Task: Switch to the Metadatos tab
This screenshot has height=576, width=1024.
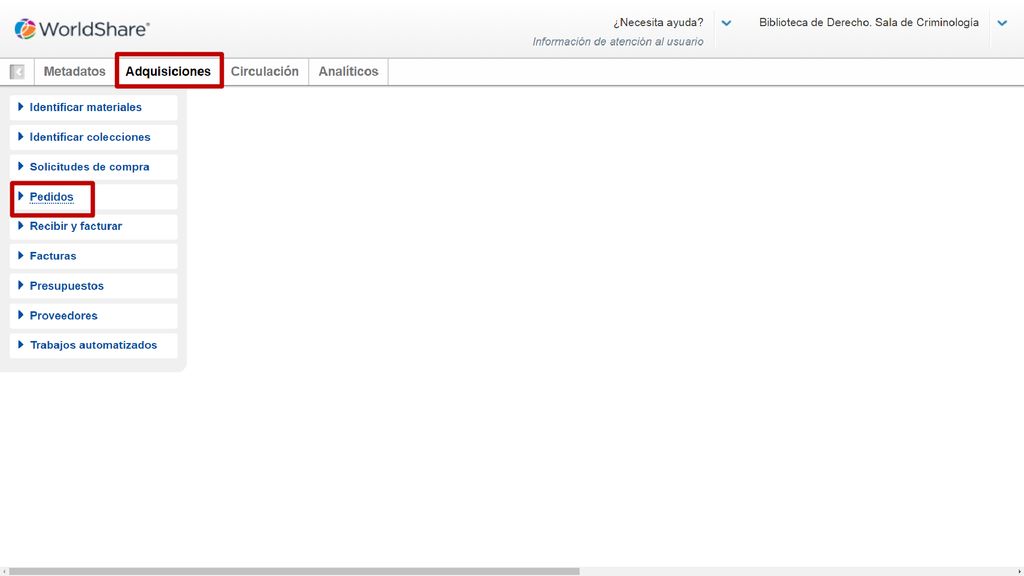Action: click(74, 71)
